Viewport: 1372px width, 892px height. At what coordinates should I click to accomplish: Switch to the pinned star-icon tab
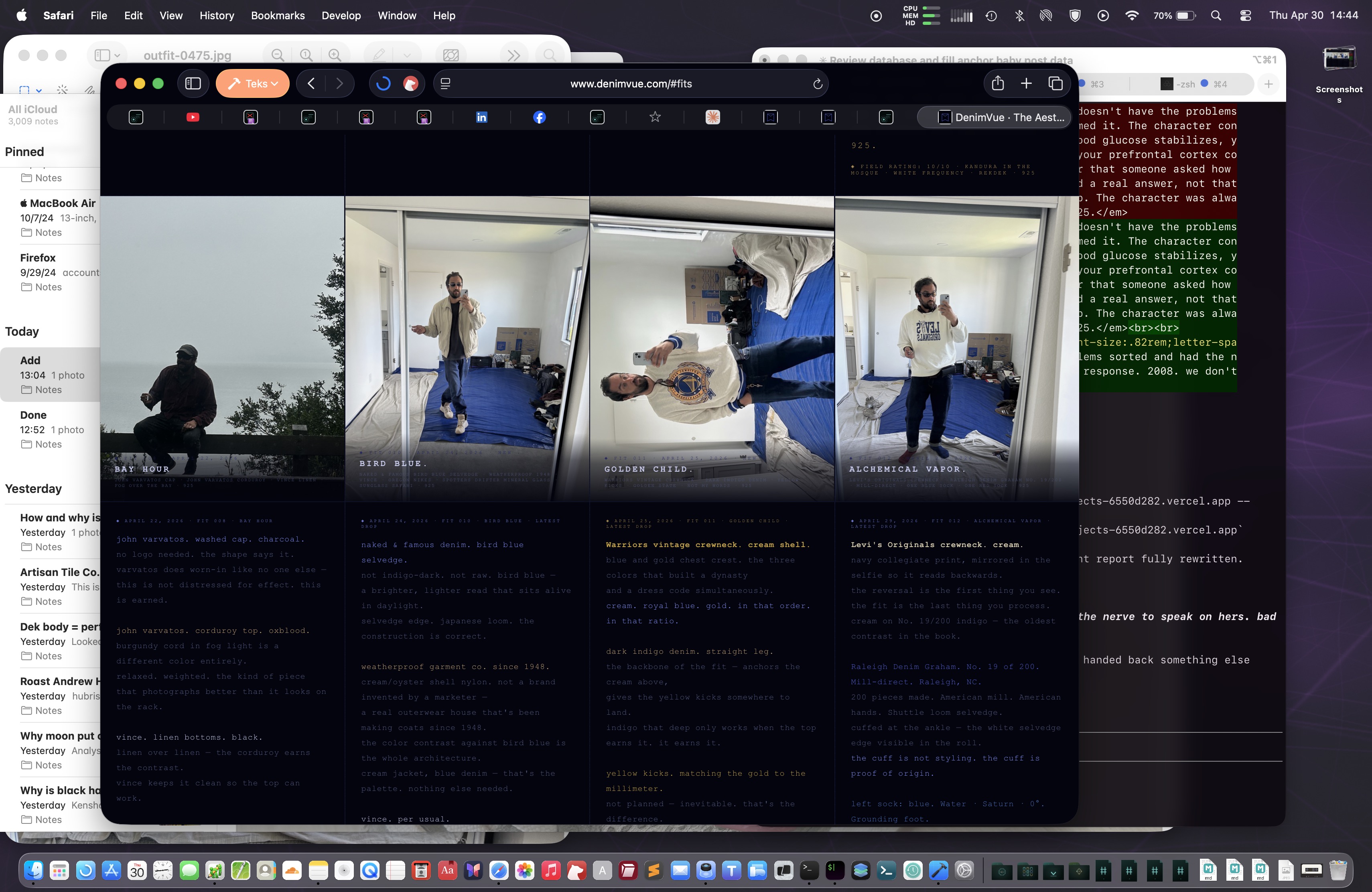coord(655,118)
